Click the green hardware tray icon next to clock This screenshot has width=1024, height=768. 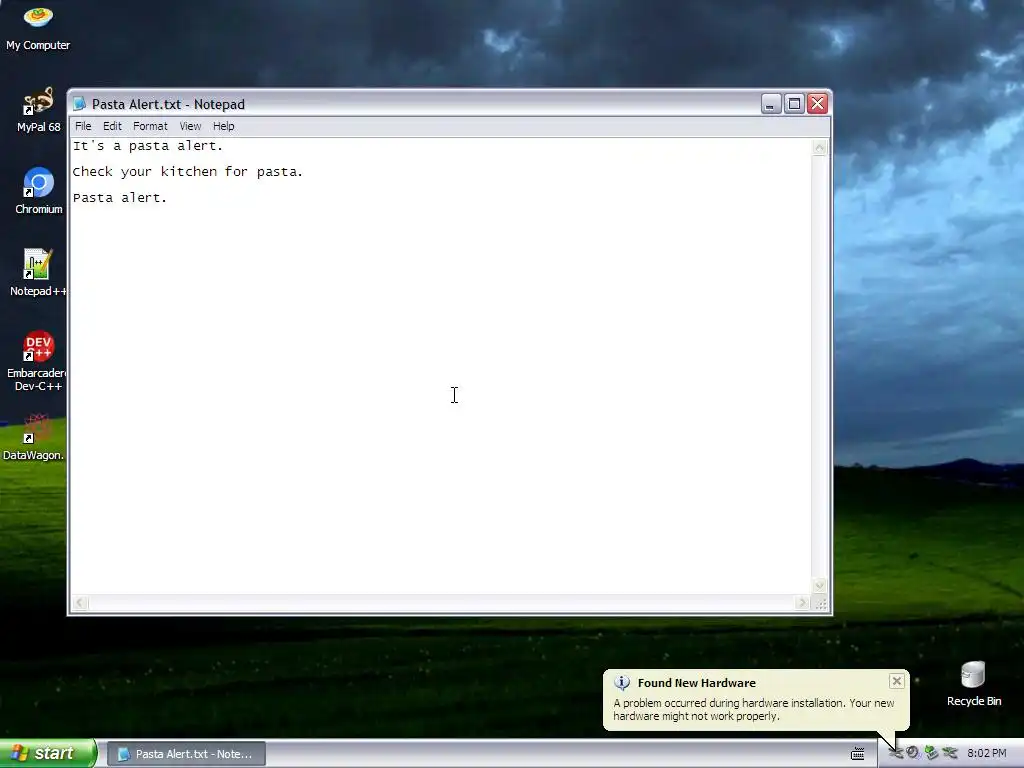point(950,753)
